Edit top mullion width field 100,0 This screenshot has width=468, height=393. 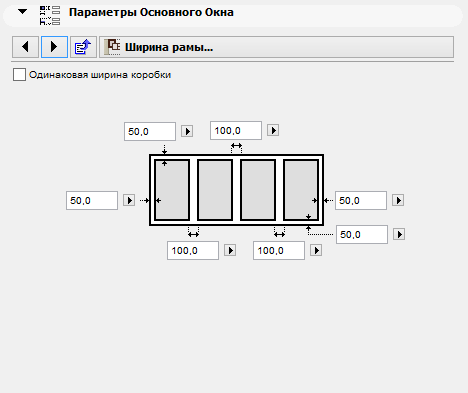236,130
